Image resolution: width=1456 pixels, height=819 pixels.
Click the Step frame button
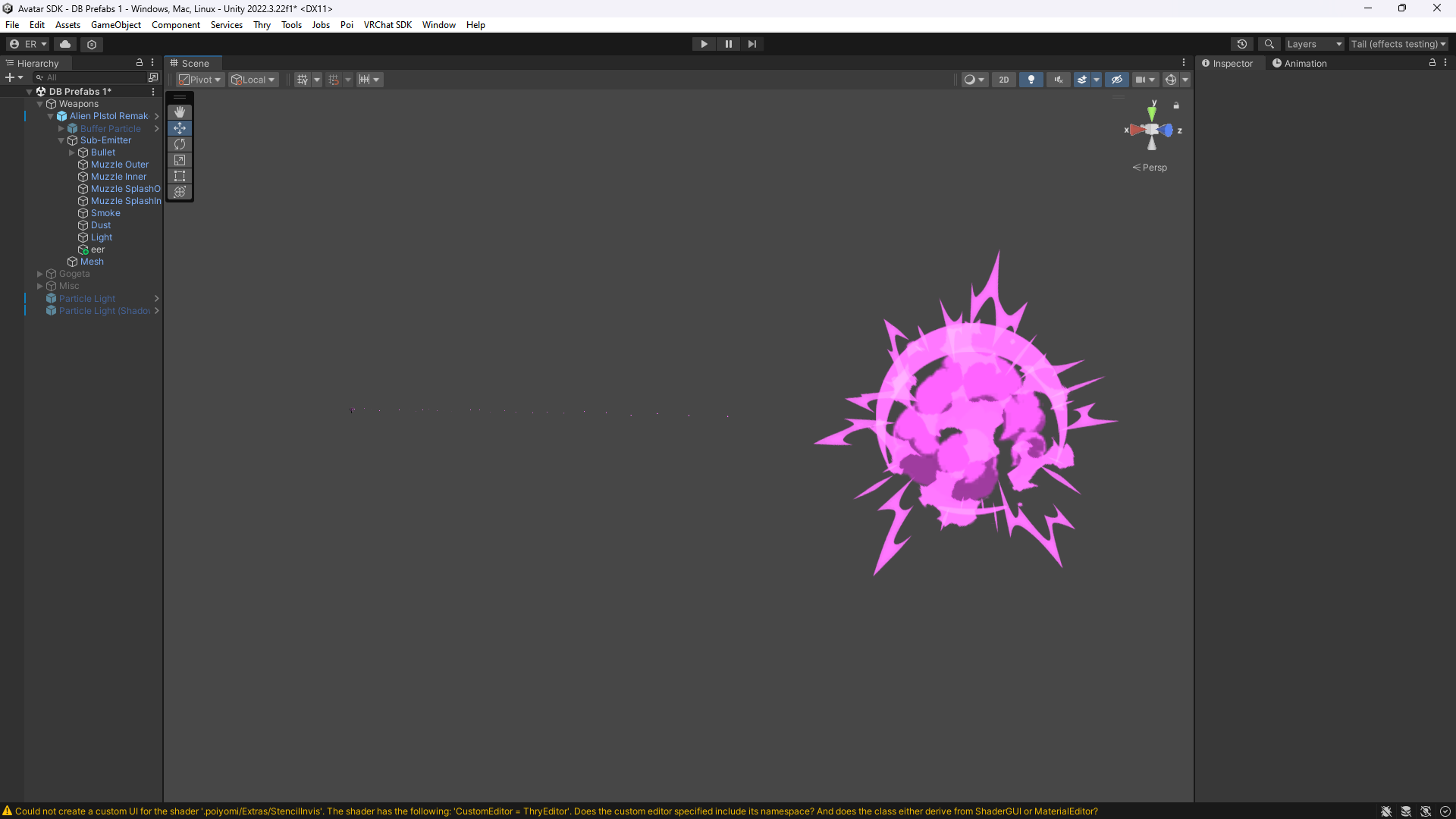(752, 44)
